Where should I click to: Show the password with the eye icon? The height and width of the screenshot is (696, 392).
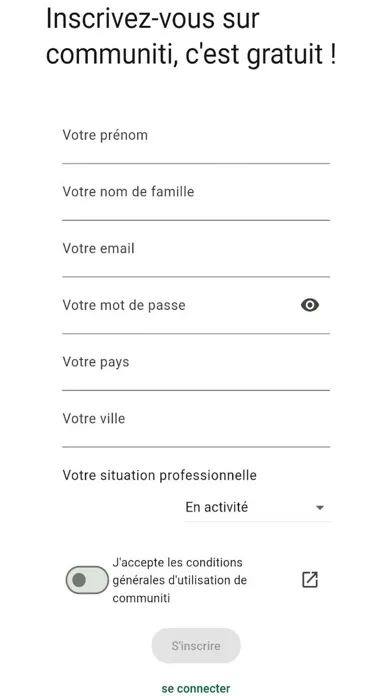(309, 305)
